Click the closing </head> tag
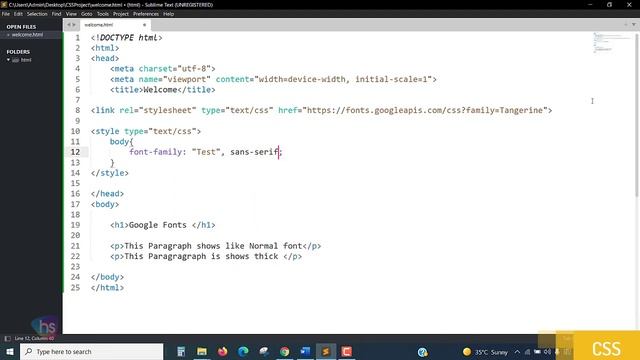The width and height of the screenshot is (640, 360). point(107,193)
